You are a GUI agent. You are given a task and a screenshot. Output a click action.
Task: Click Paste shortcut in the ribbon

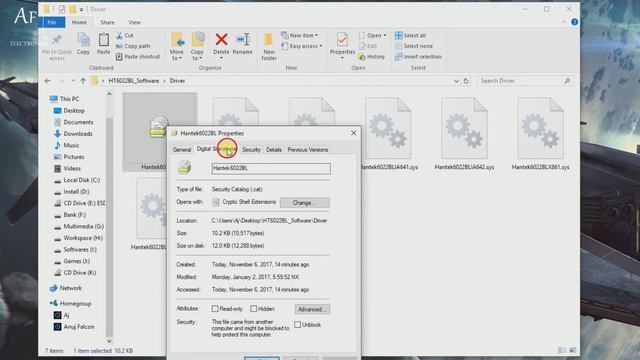(138, 57)
